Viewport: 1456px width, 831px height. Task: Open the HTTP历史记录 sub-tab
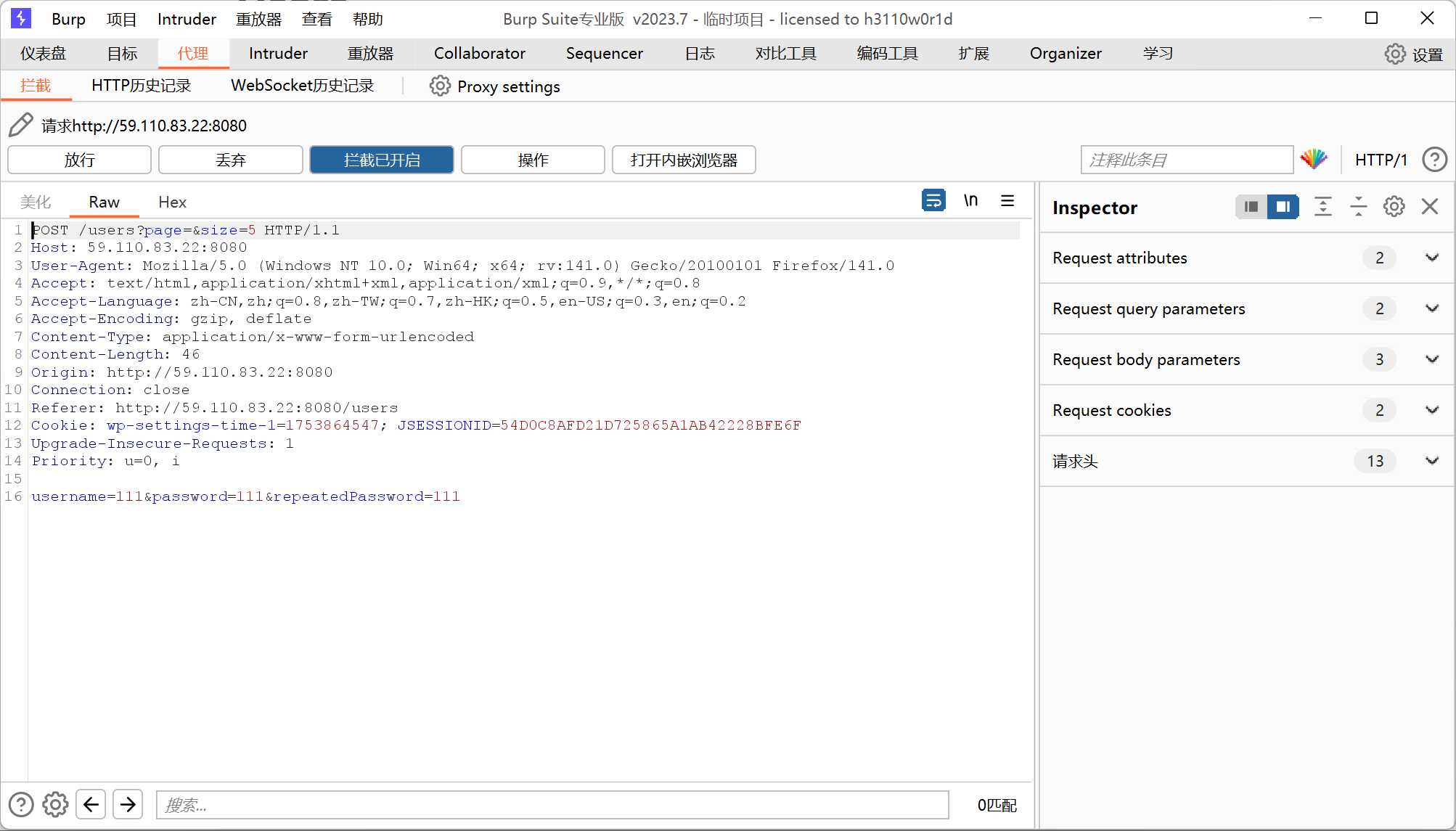click(x=141, y=86)
